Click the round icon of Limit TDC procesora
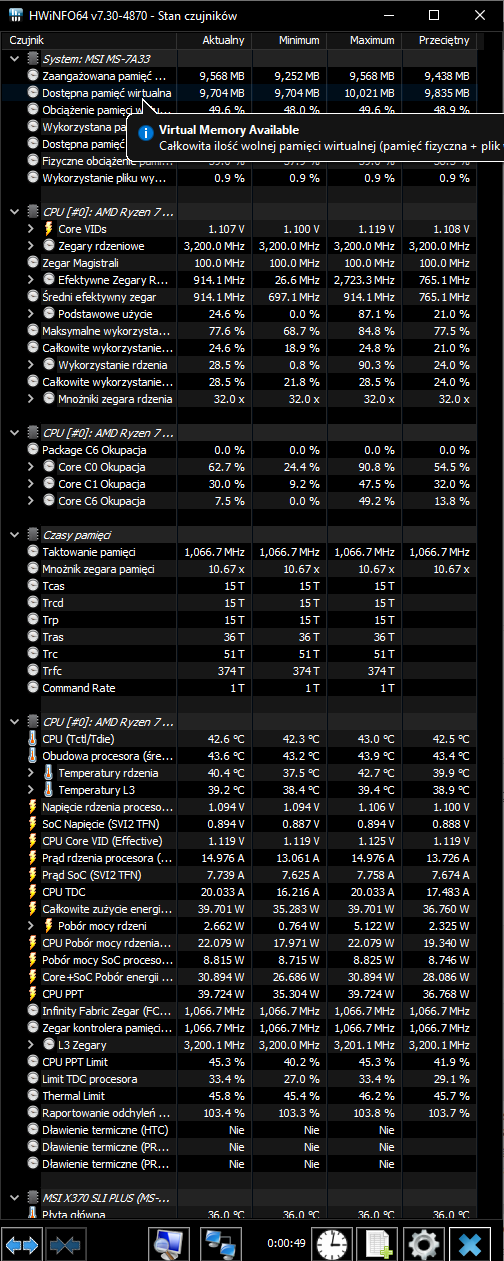This screenshot has height=1261, width=504. 32,1078
